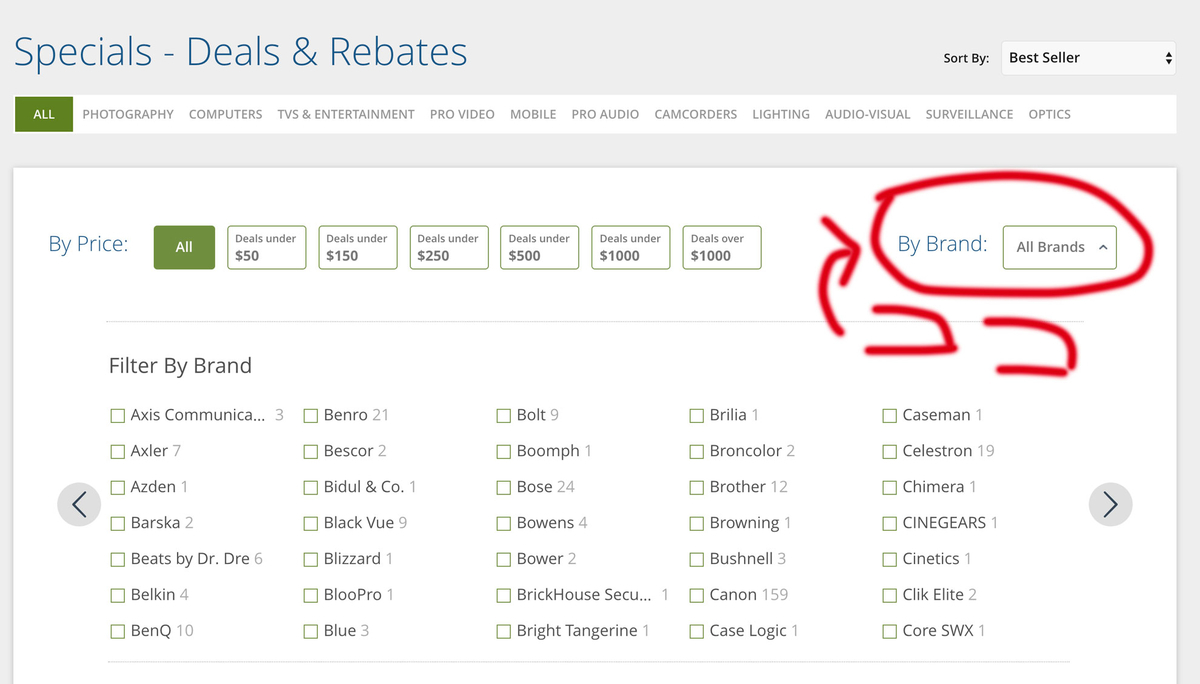Check the Celestron brand checkbox
The height and width of the screenshot is (684, 1200).
click(890, 451)
